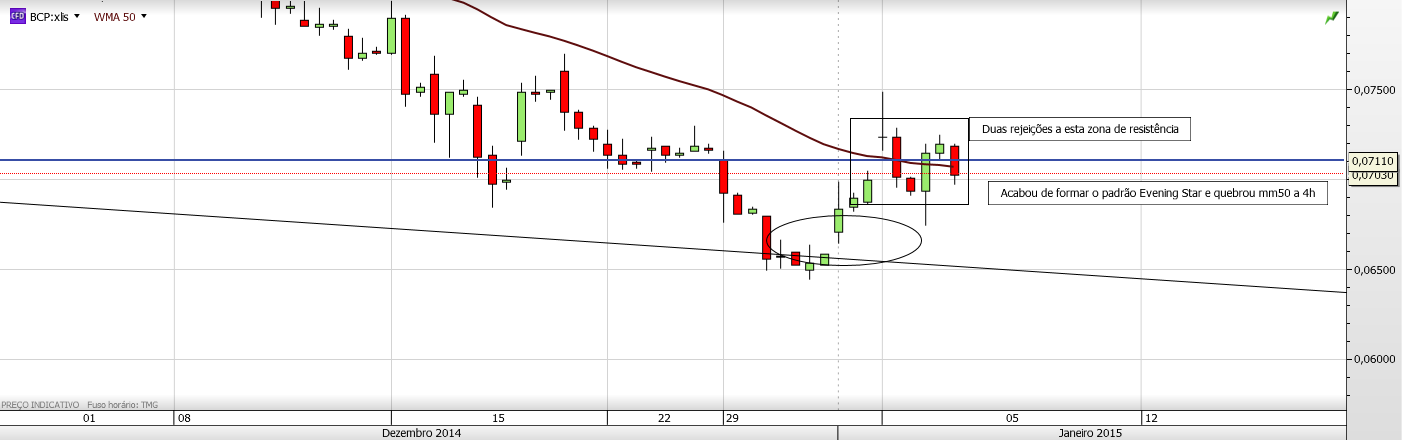Click the date label 05 on time axis
Image resolution: width=1402 pixels, height=440 pixels.
(1012, 418)
